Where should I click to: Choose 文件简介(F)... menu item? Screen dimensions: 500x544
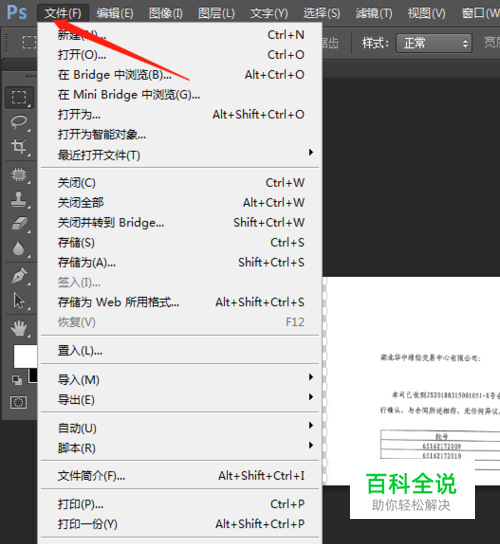[x=180, y=476]
